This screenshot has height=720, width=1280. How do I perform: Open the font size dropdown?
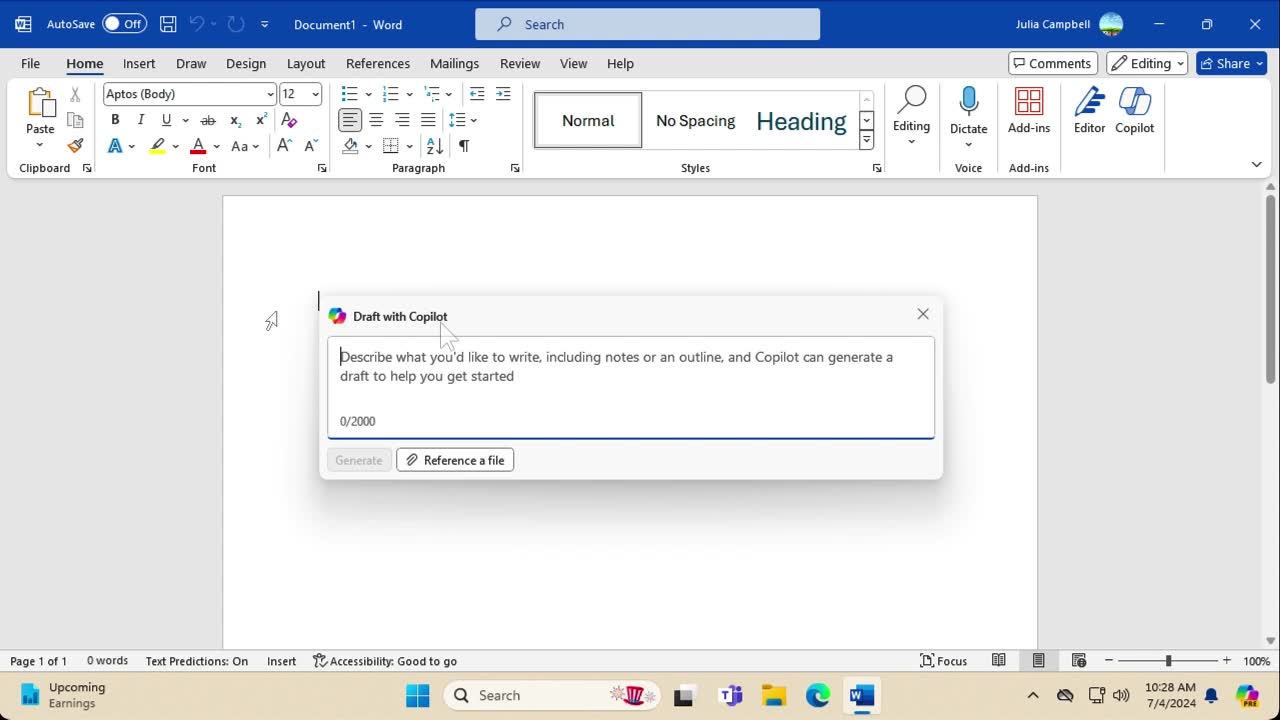pos(315,94)
